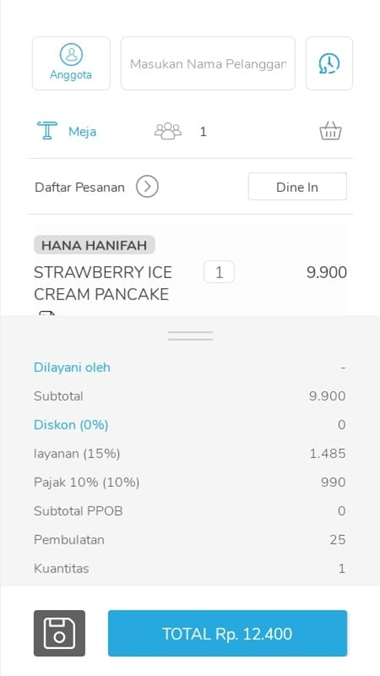Open order history clock icon
The height and width of the screenshot is (676, 380).
[x=329, y=63]
